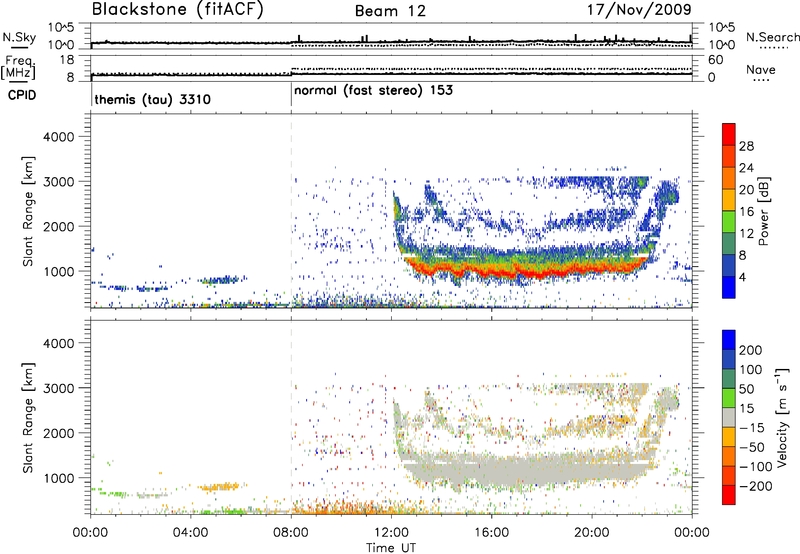Select the blue top segment of Velocity colorbar
800x554 pixels.
pyautogui.click(x=729, y=340)
